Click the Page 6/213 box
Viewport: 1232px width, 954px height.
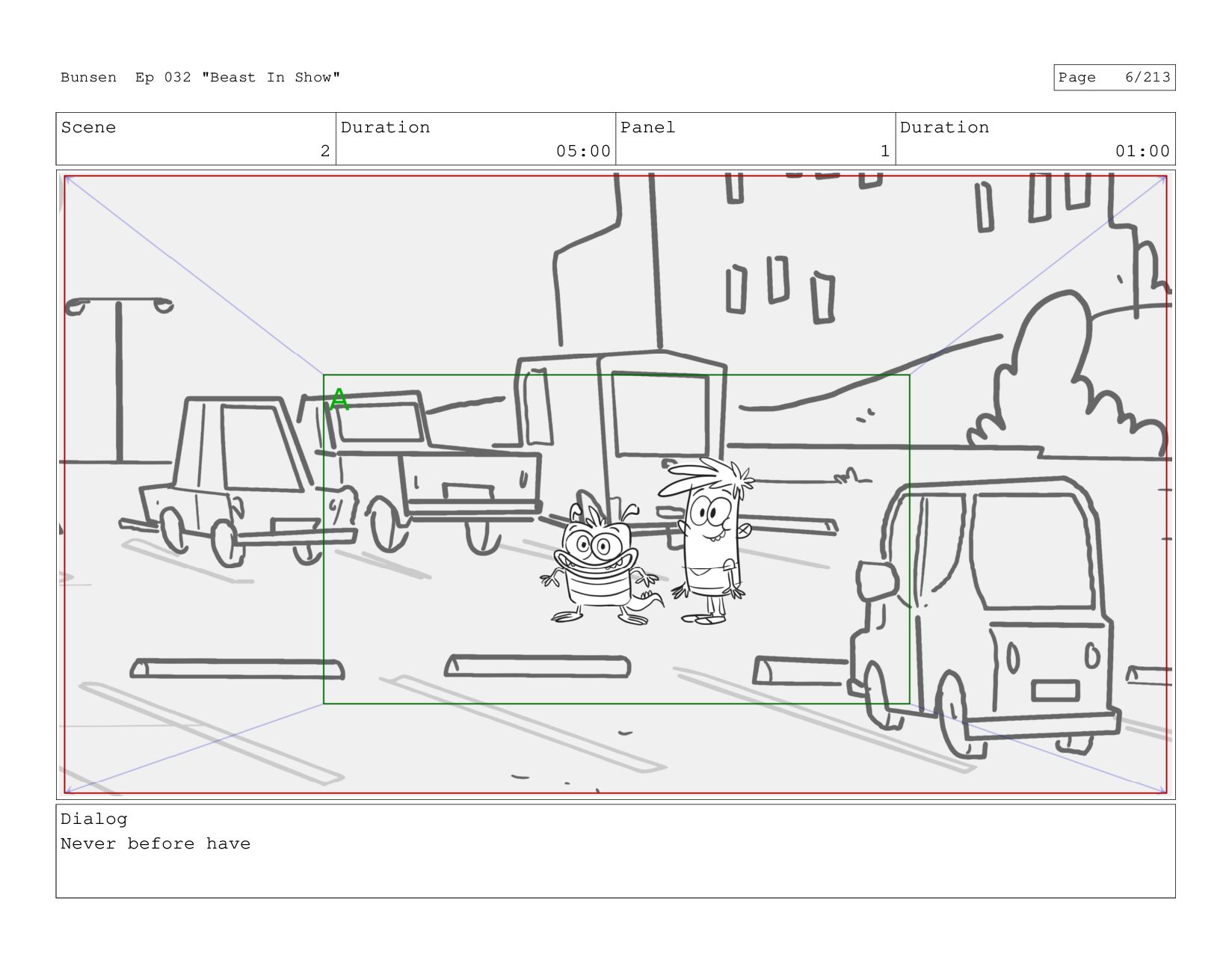1114,78
